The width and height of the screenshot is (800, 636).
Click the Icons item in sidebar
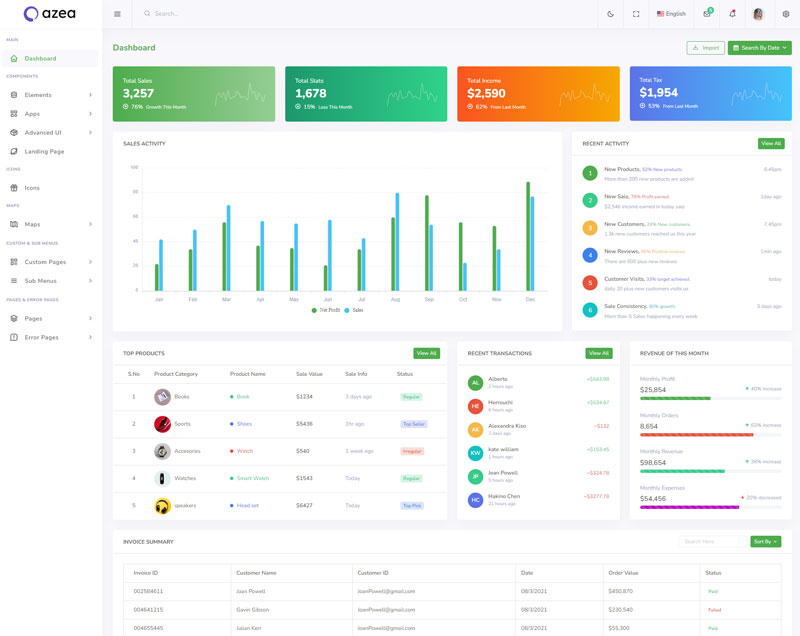coord(32,188)
